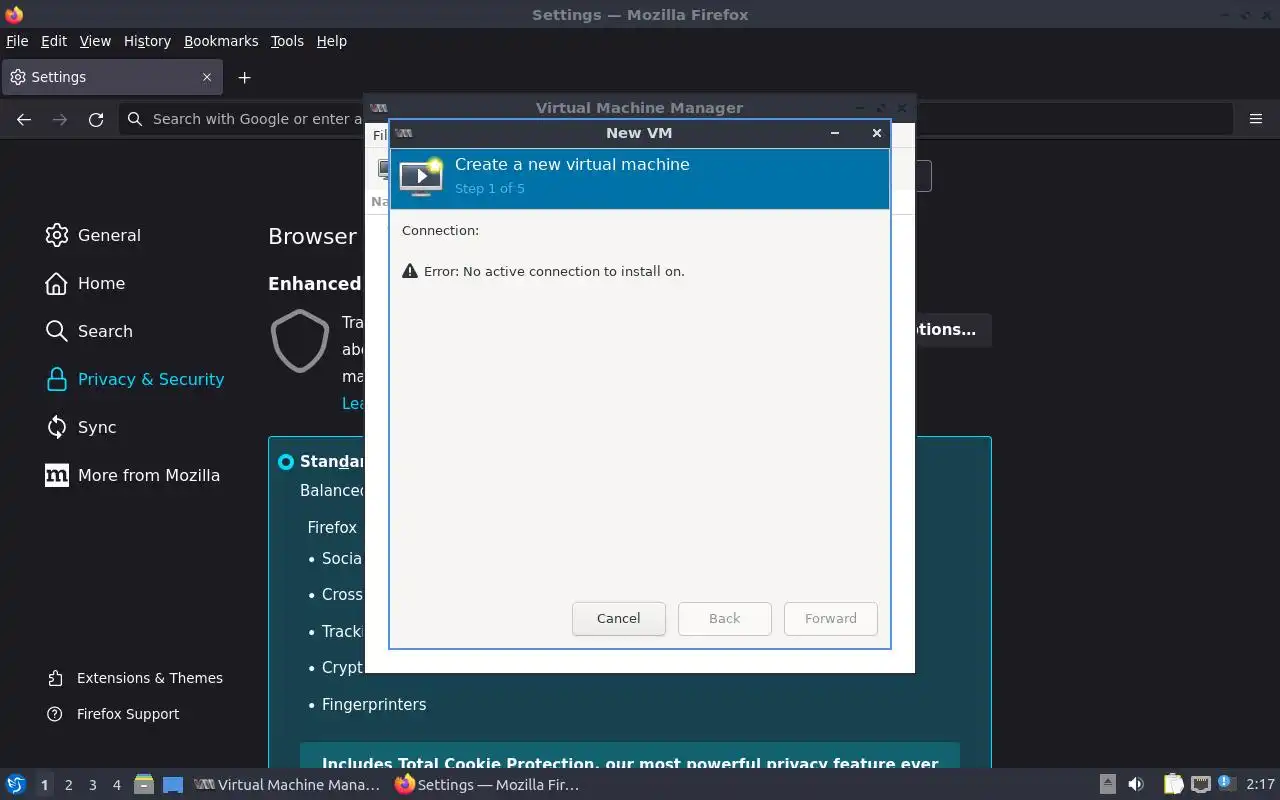Viewport: 1280px width, 800px height.
Task: Open Sync settings category
Action: tap(81, 427)
